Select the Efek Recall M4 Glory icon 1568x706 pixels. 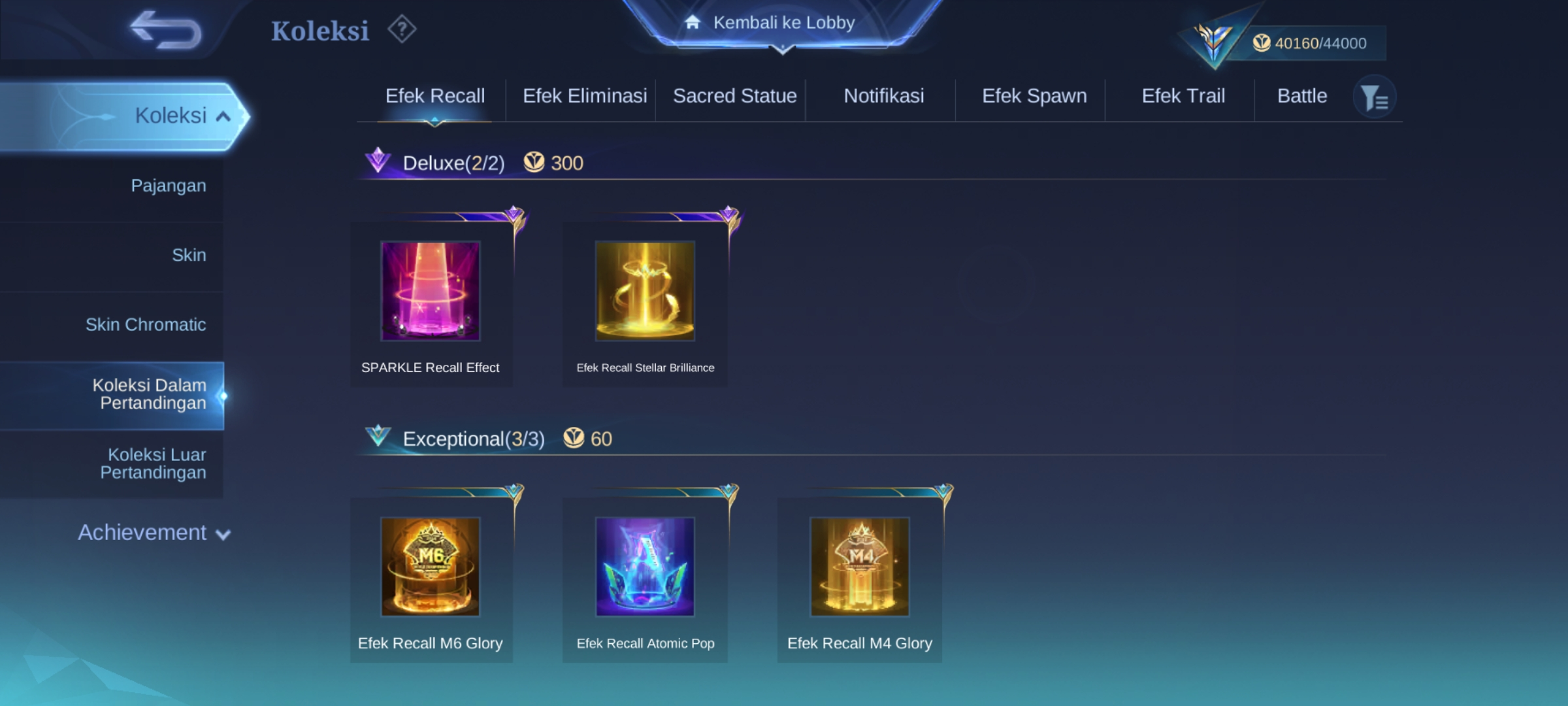click(860, 567)
